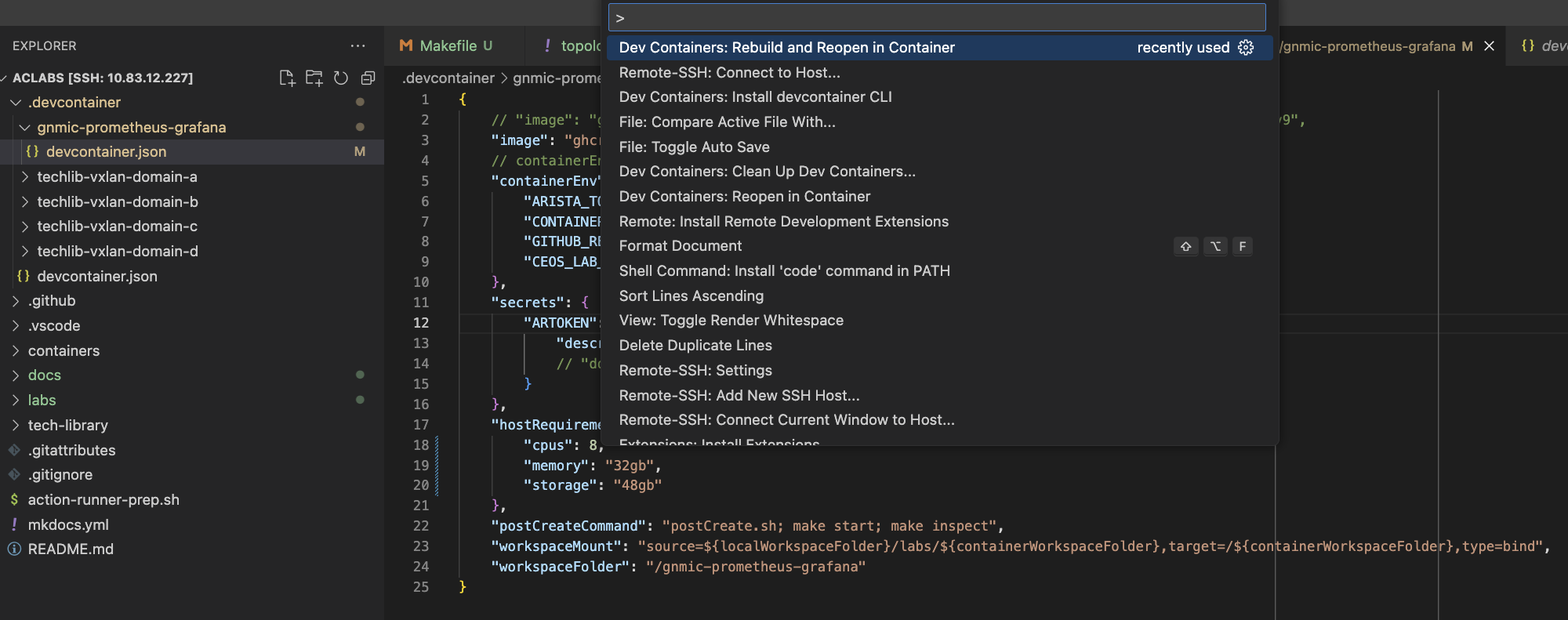Click the JSON icon of selected devcontainer.json
Screen dimensions: 1568x620
coord(32,151)
